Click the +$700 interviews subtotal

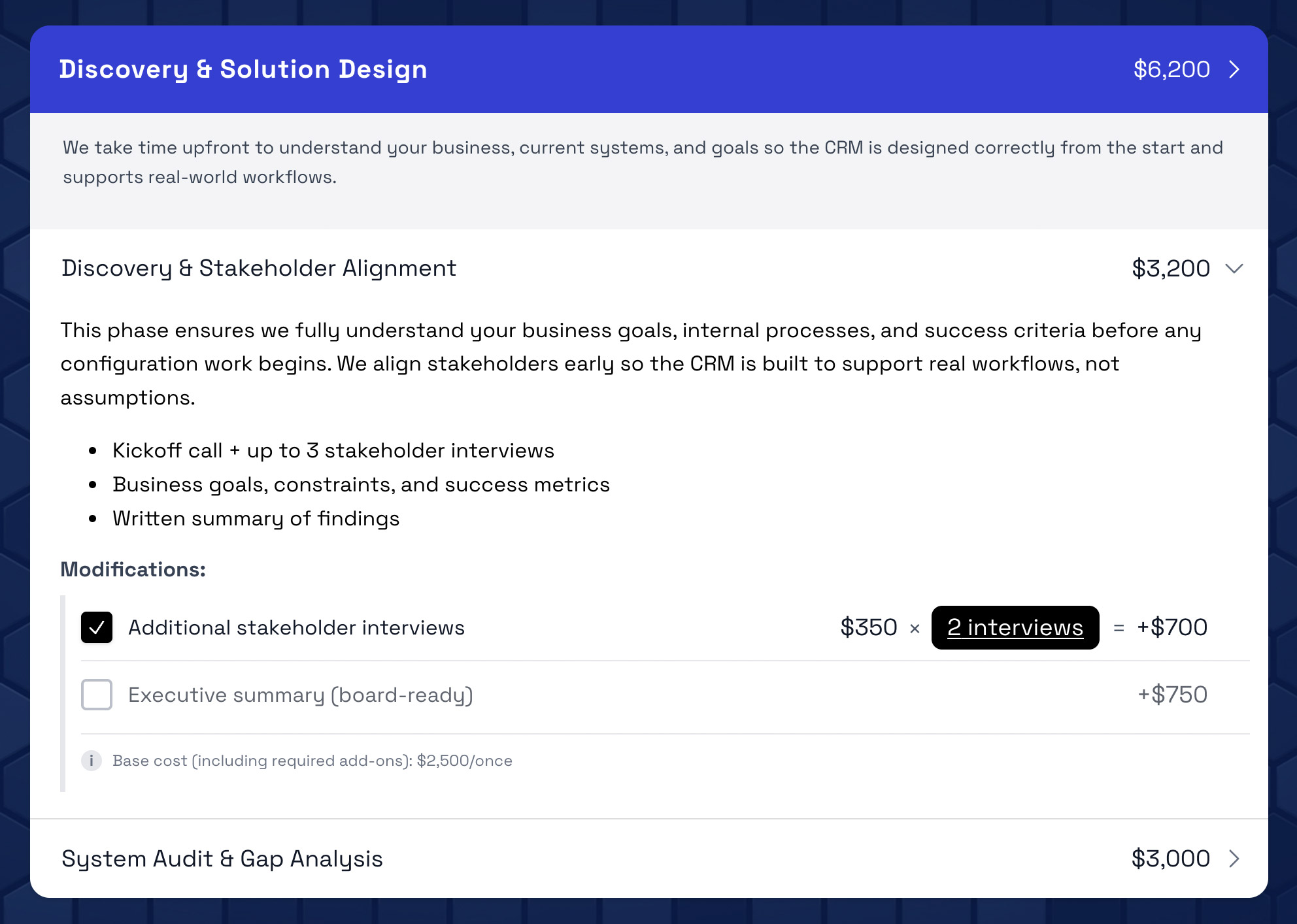pyautogui.click(x=1171, y=627)
